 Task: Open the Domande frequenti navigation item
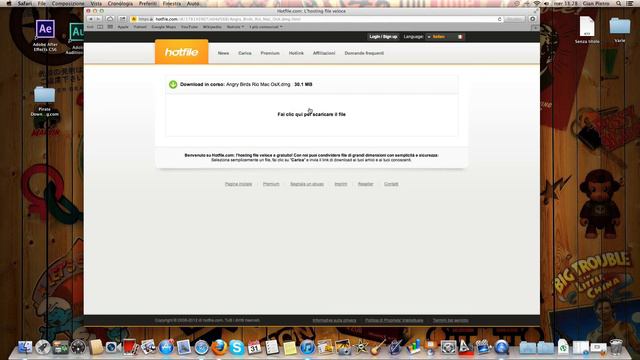pos(364,53)
